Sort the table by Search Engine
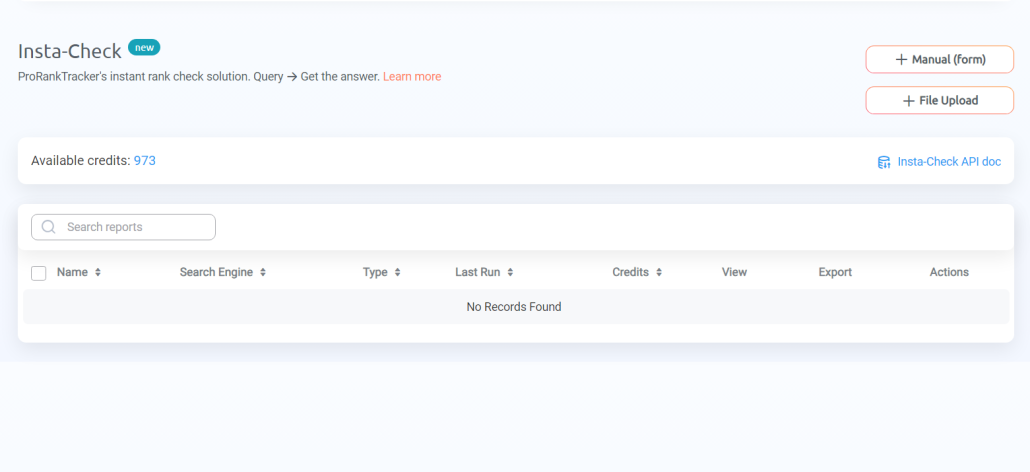 (x=223, y=272)
